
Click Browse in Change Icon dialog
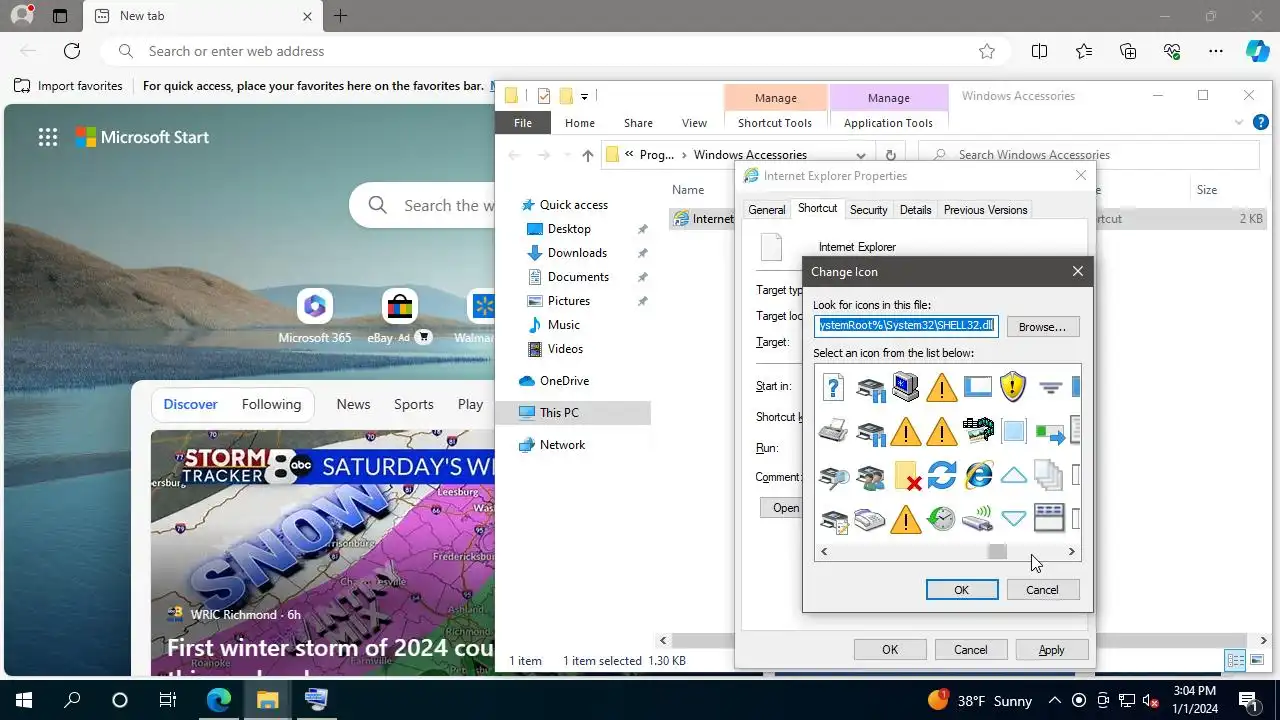(x=1042, y=327)
